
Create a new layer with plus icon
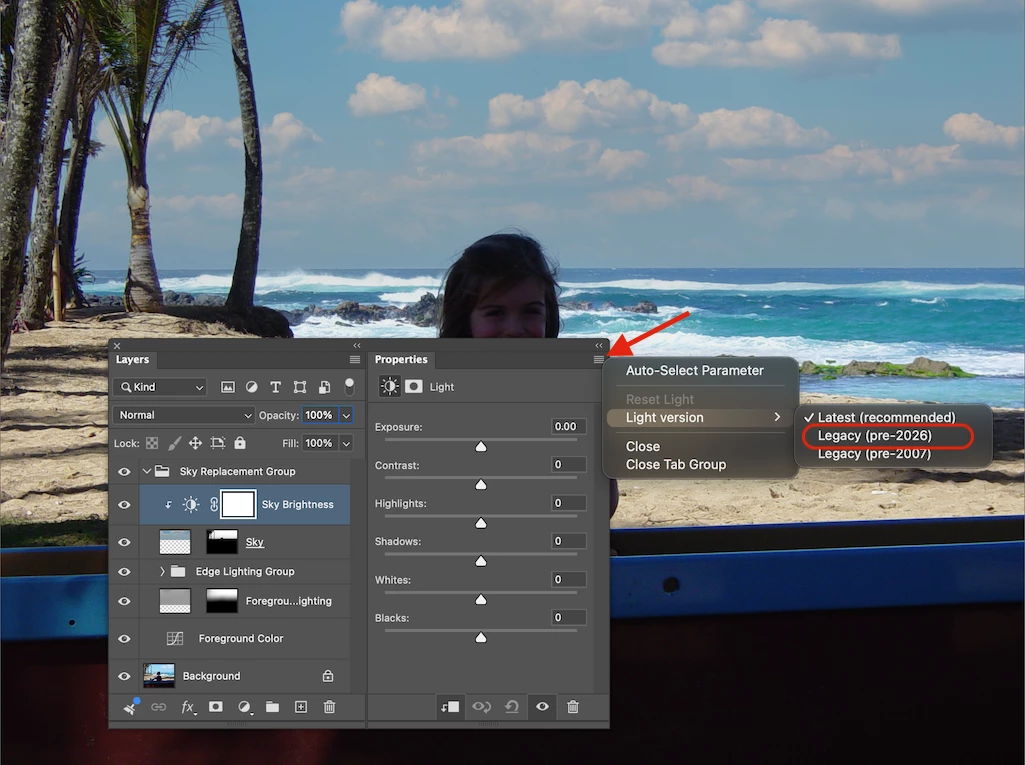(301, 707)
